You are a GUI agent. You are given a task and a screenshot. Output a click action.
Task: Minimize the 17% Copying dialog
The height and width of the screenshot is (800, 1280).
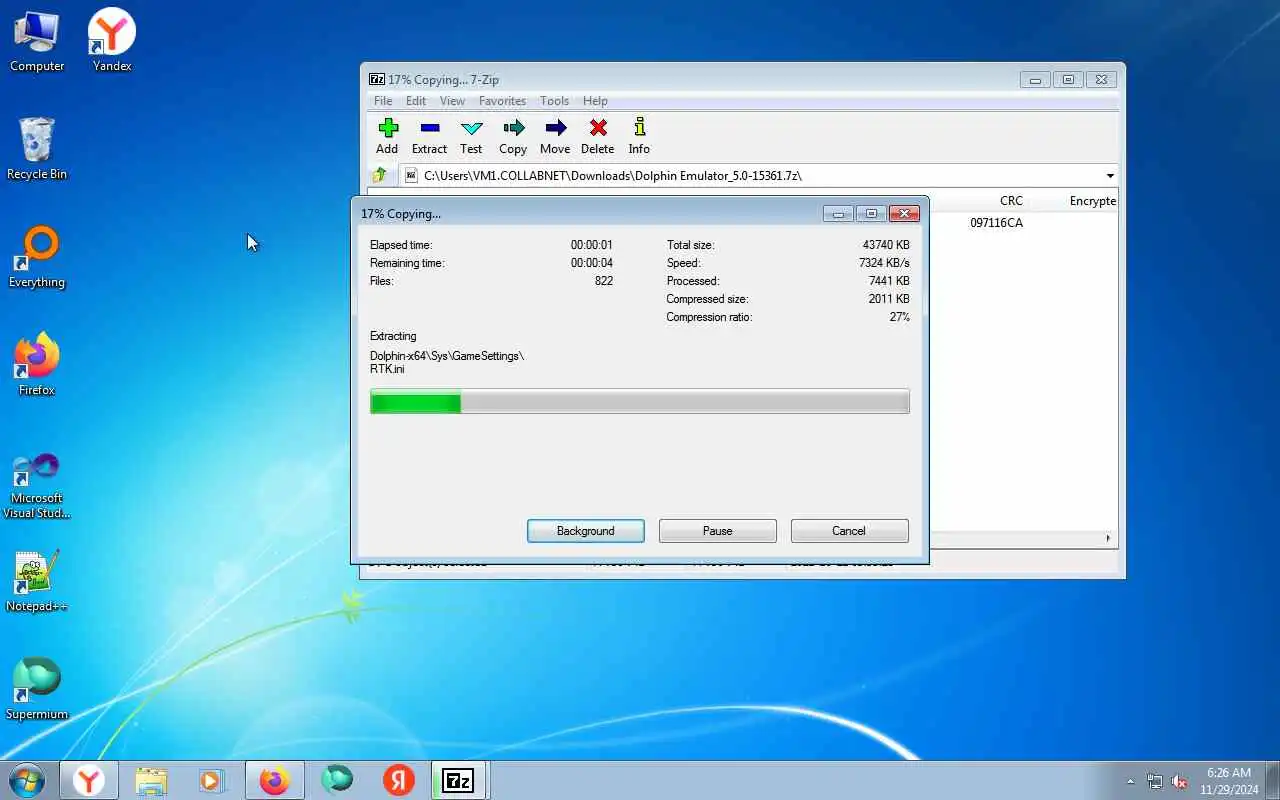pyautogui.click(x=838, y=213)
